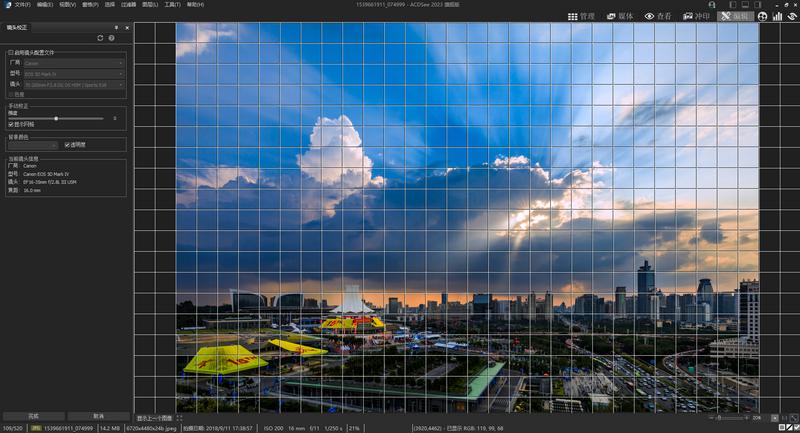Screen dimensions: 800x433
Task: Click the manual correction strength slider
Action: pyautogui.click(x=56, y=118)
